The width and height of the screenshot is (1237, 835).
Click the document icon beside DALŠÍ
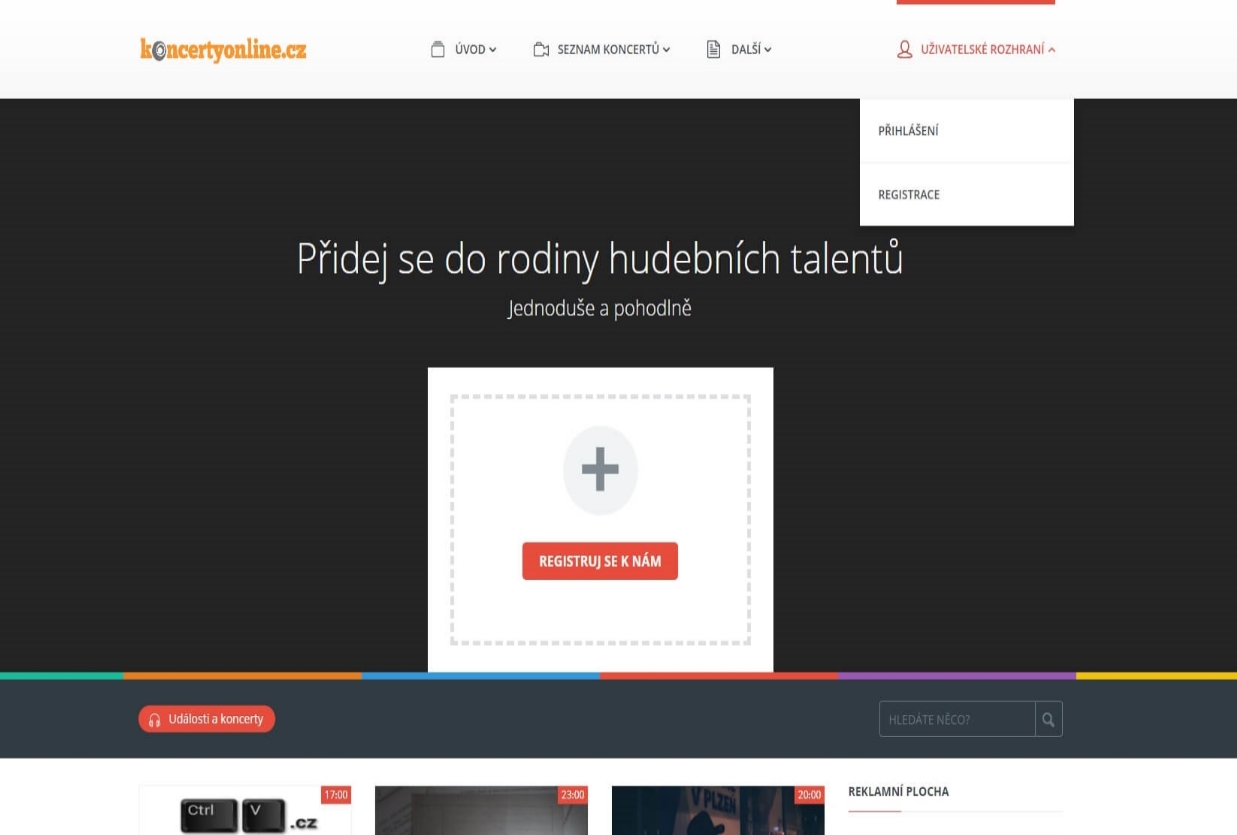pos(714,49)
